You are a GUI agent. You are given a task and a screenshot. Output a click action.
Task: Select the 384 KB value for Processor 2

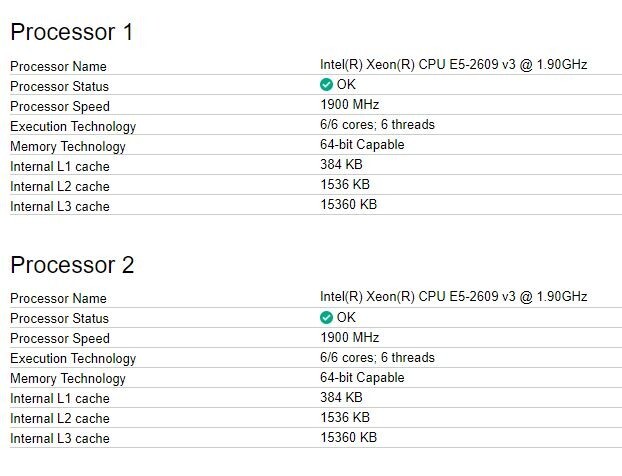tap(341, 397)
